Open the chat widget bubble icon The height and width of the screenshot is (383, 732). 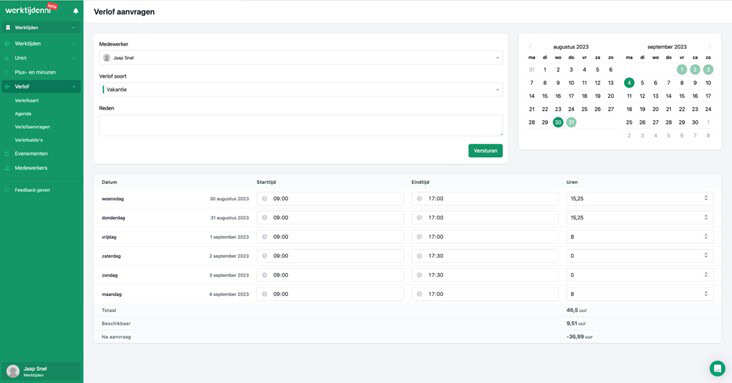click(x=717, y=368)
